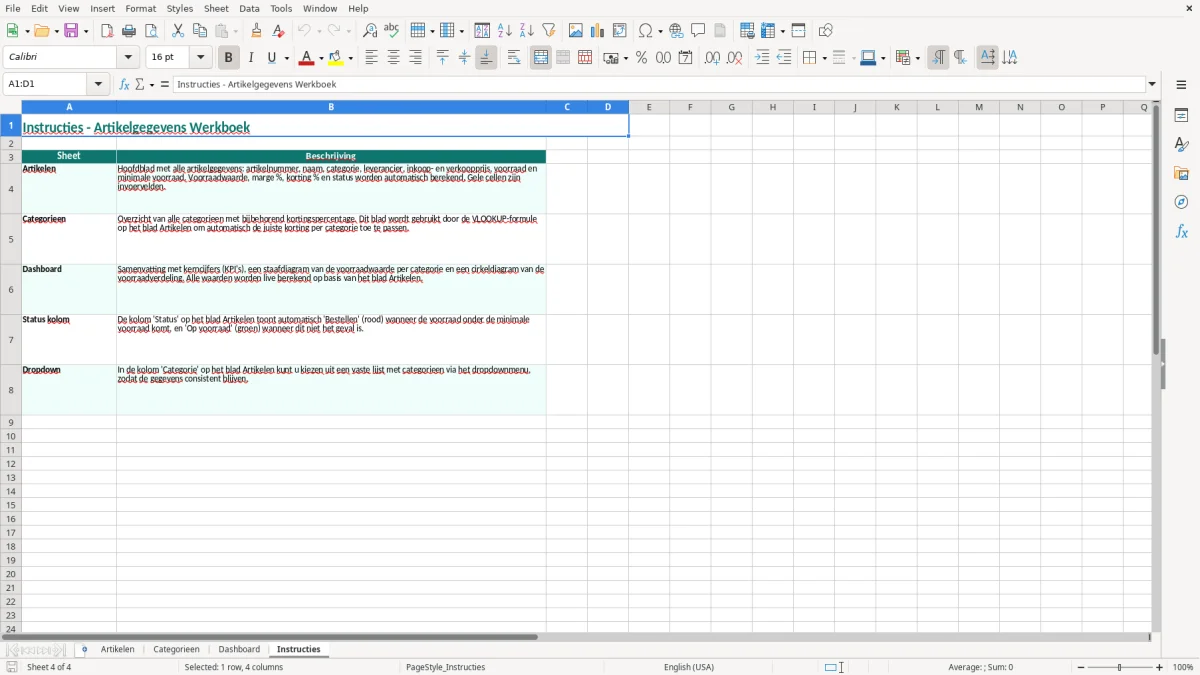Open the sidebar Styles panel
Image resolution: width=1200 pixels, height=675 pixels.
[1181, 144]
